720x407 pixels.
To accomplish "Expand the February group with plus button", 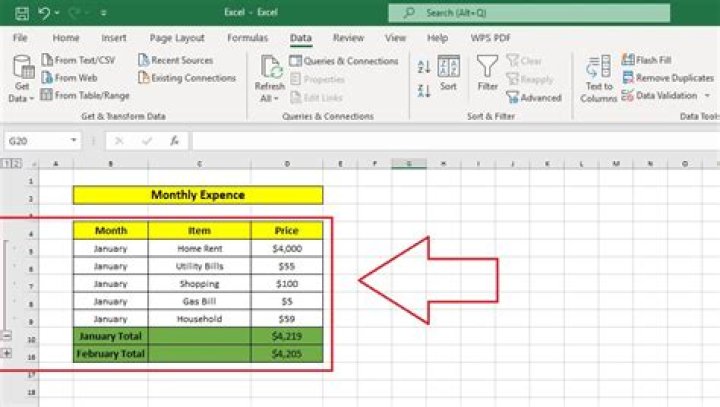I will [x=6, y=353].
